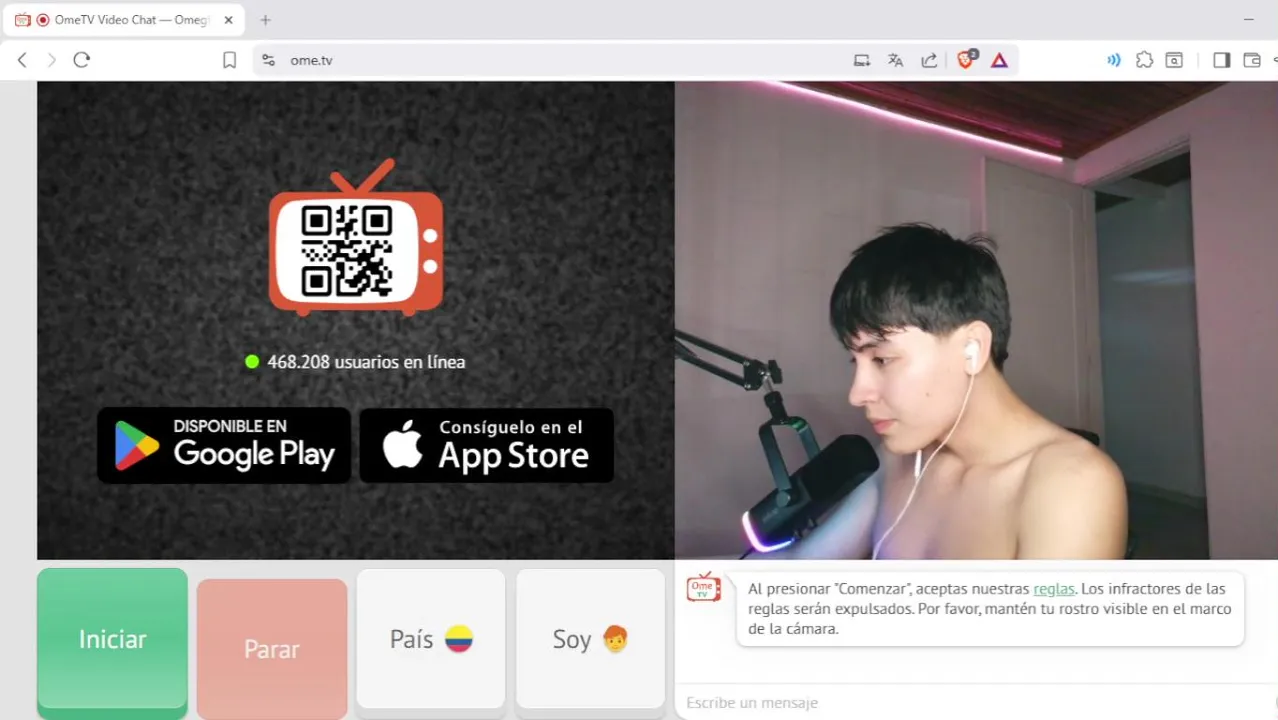Open the screen cast icon in address bar
This screenshot has width=1278, height=720.
pos(862,60)
